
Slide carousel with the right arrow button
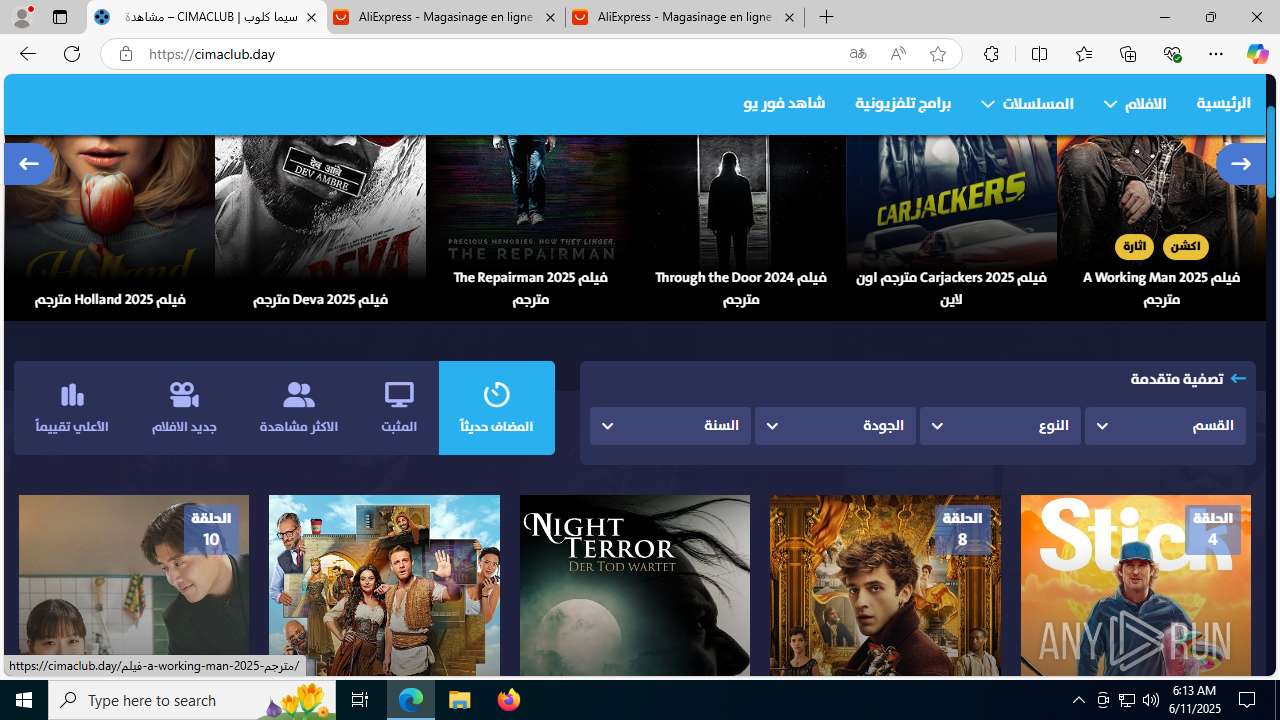[x=1241, y=164]
